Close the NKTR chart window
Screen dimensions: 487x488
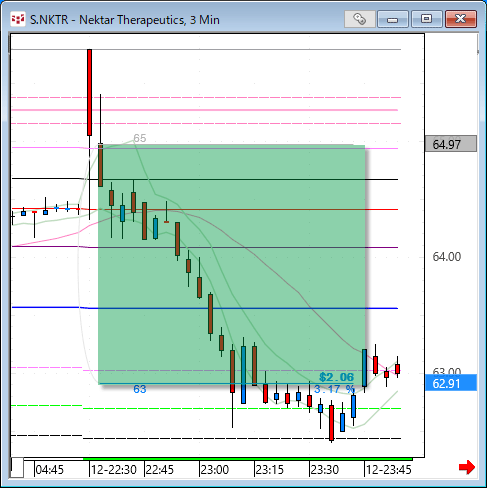[x=461, y=19]
